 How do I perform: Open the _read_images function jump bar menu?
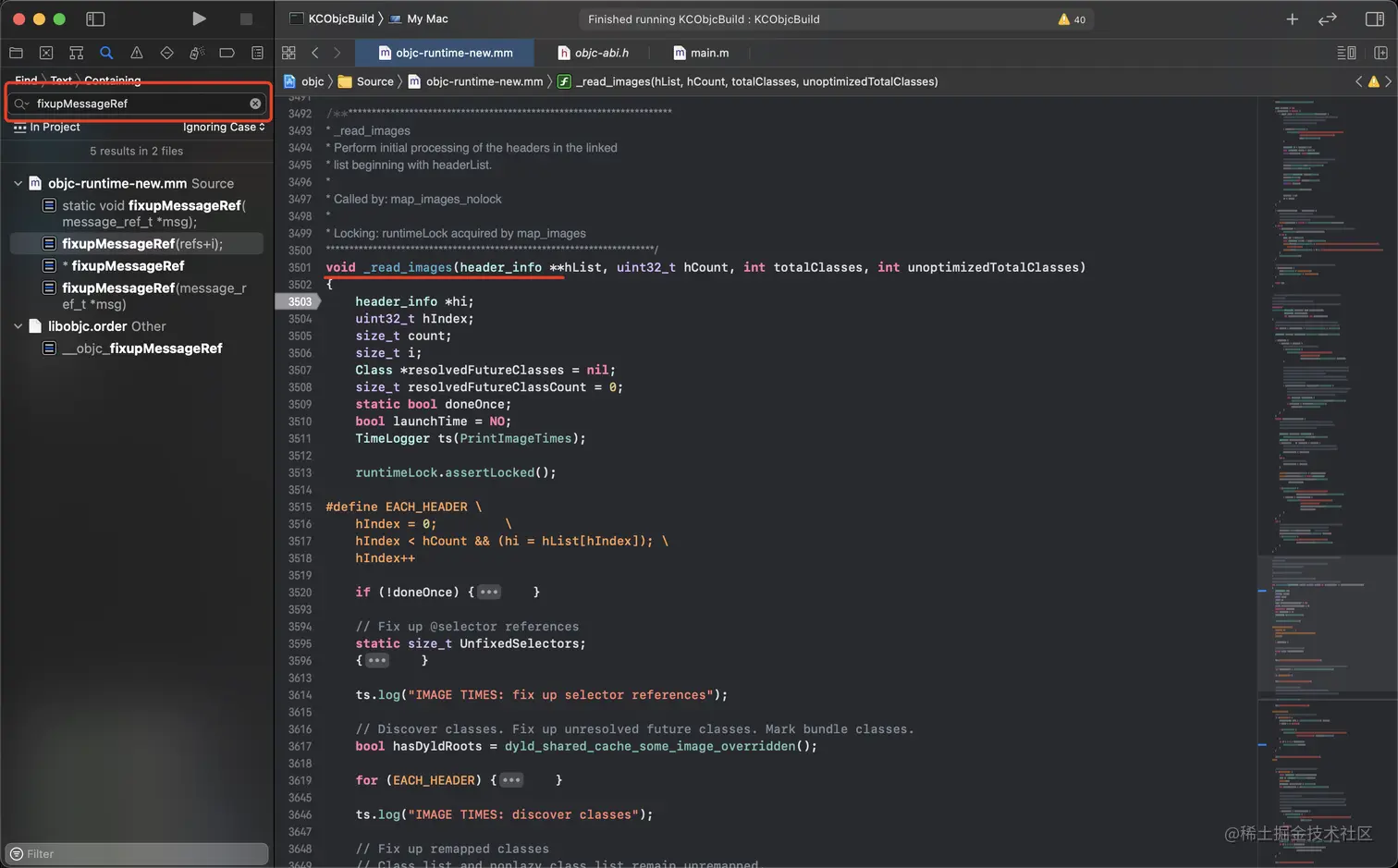coord(747,81)
